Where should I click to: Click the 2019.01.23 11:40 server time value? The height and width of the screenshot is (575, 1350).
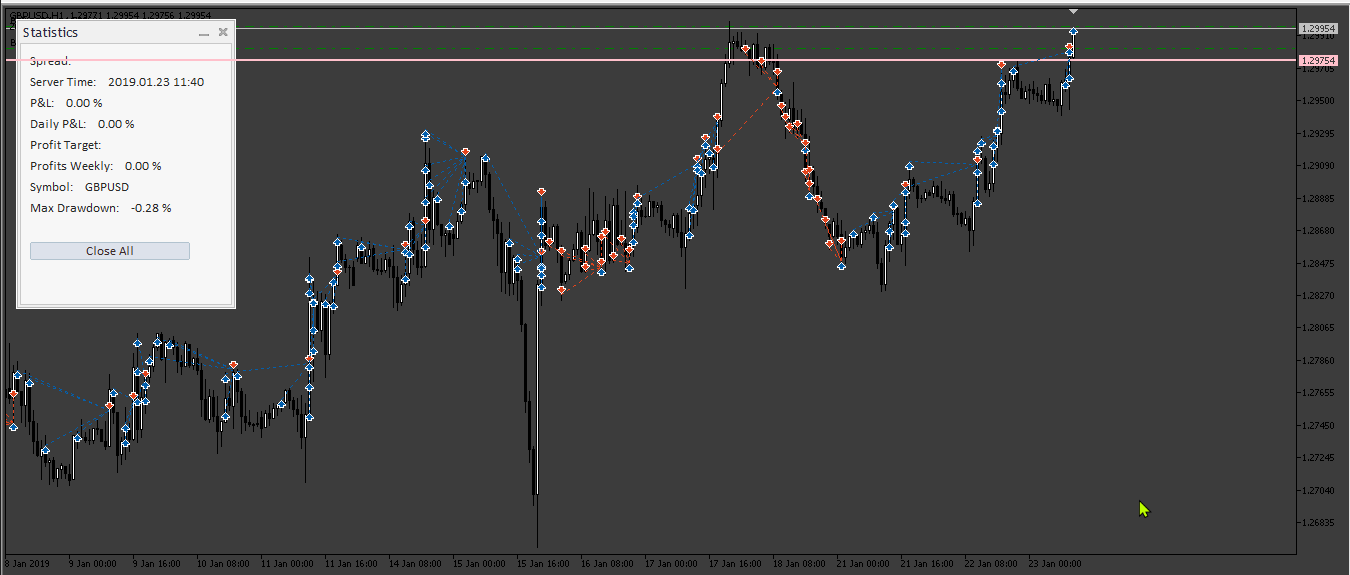coord(156,82)
